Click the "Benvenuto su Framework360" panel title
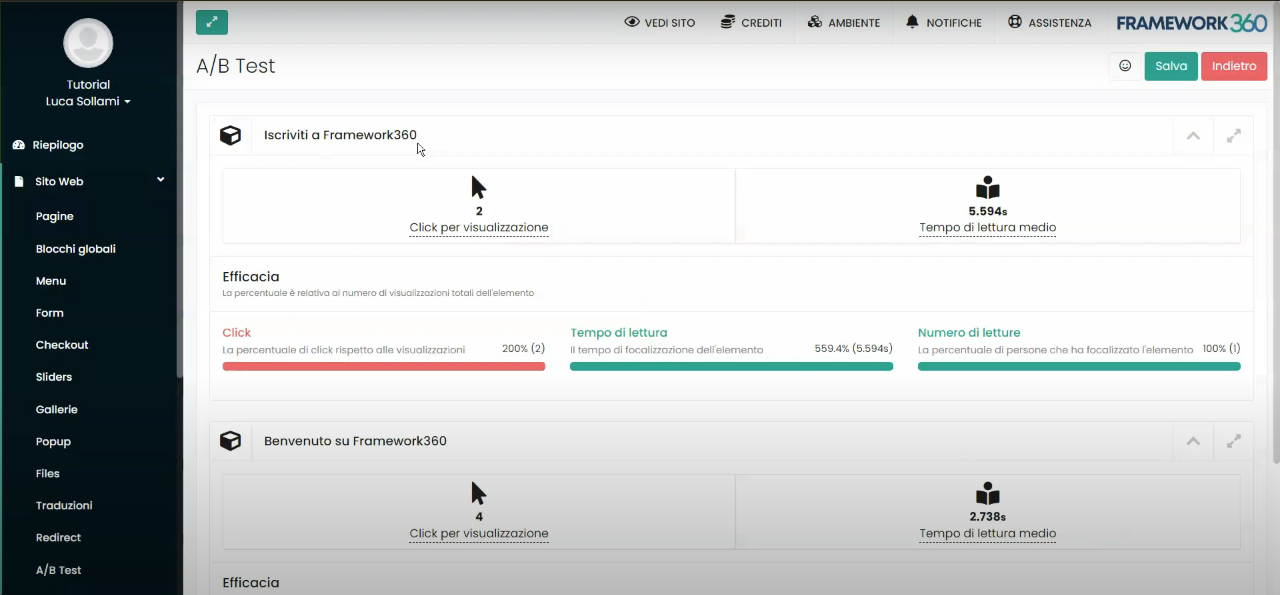Screen dimensions: 1280x595 pos(355,441)
